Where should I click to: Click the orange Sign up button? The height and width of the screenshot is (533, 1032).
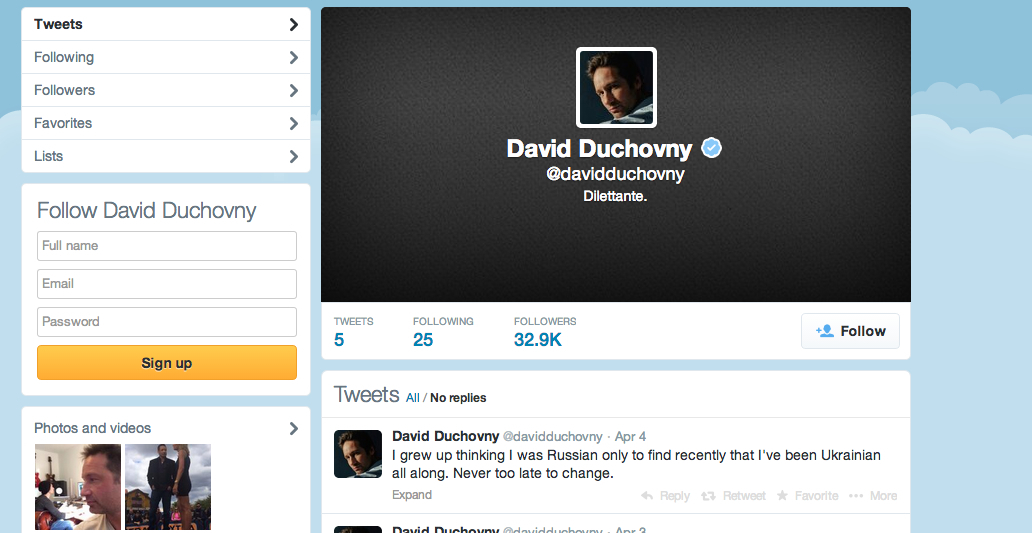(167, 363)
